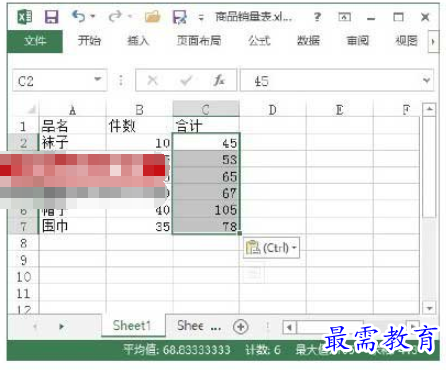Toggle ribbon display options icon
The height and width of the screenshot is (370, 446).
pyautogui.click(x=344, y=17)
